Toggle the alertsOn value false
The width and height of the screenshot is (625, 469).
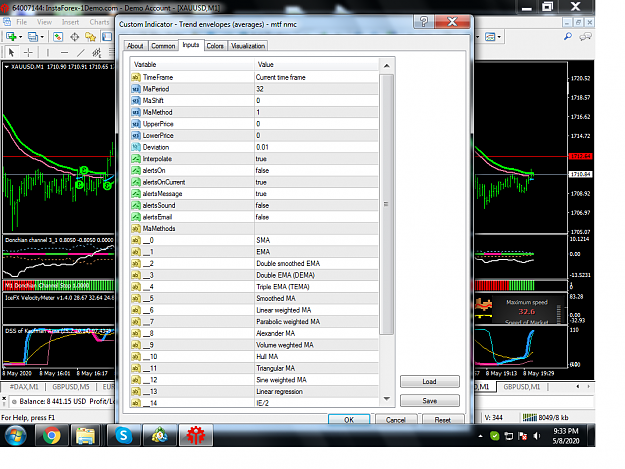[316, 170]
